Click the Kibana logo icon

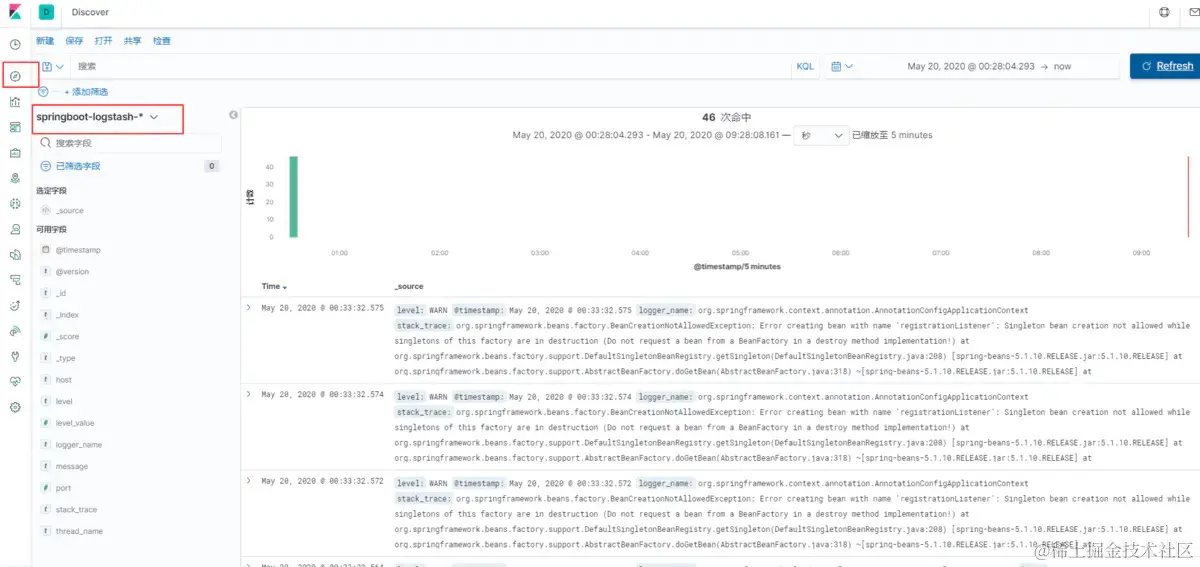pos(15,13)
